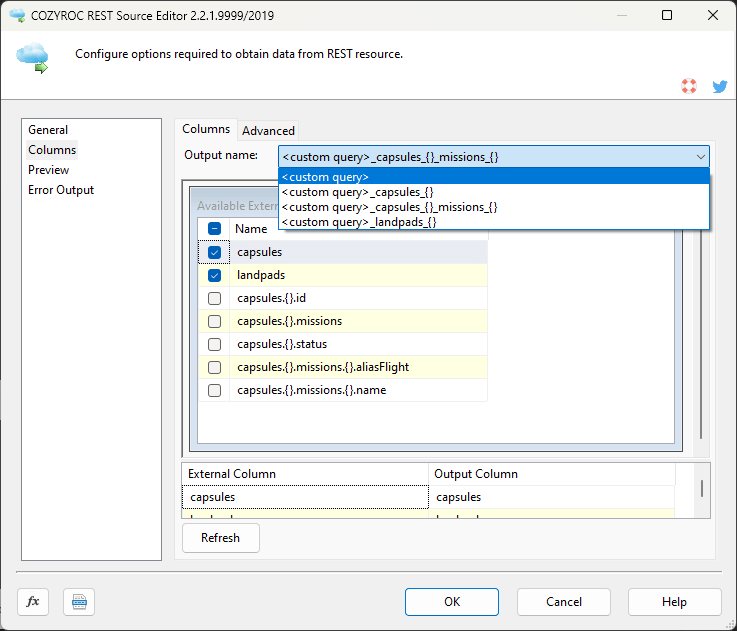Open the Preview page
Screen dimensions: 737x631
point(48,170)
